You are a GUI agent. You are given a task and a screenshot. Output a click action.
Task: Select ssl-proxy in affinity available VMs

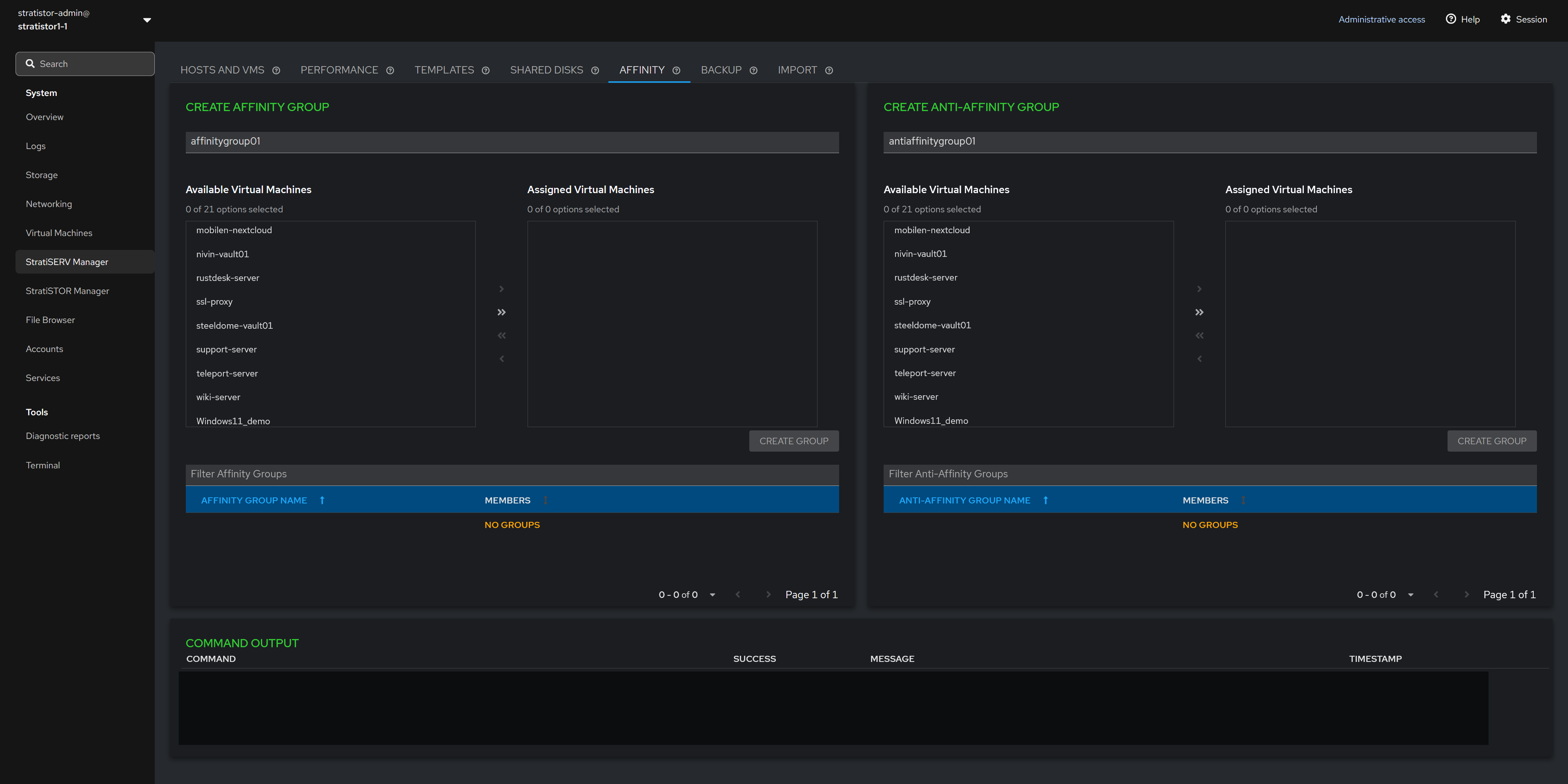coord(214,301)
